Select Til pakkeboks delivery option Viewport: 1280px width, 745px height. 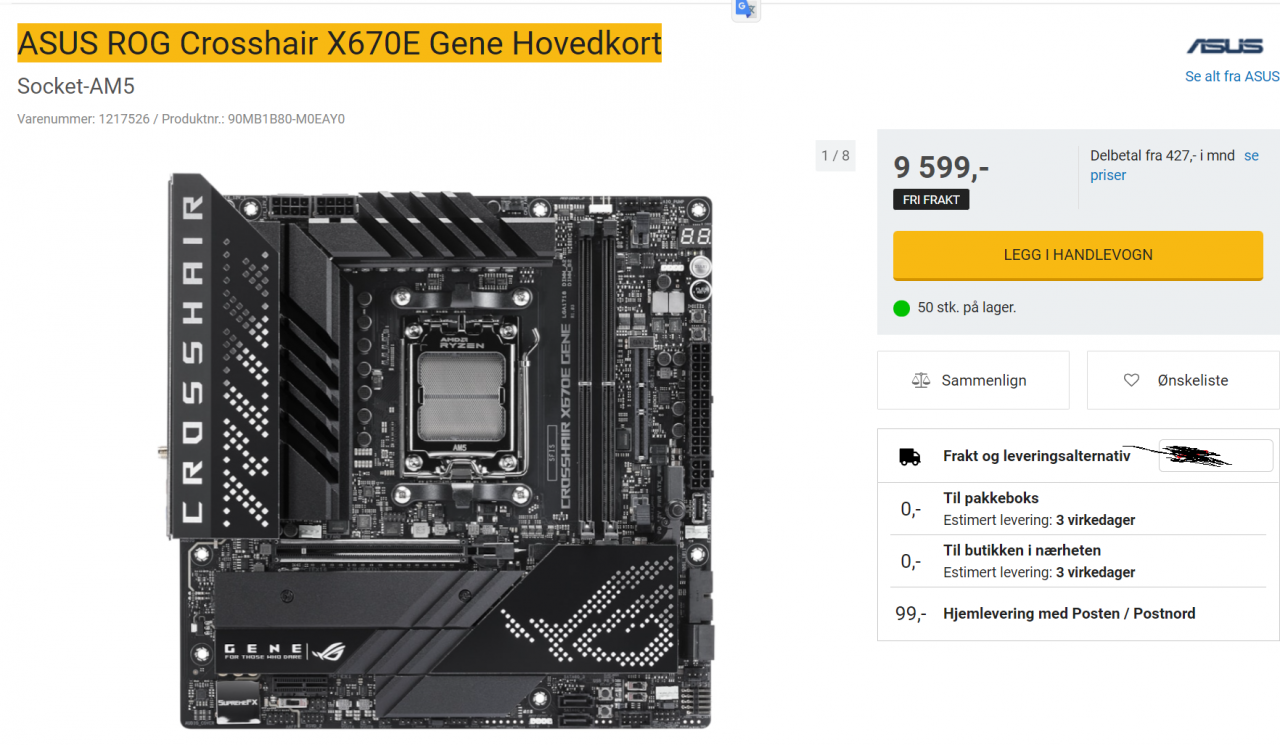click(1078, 508)
